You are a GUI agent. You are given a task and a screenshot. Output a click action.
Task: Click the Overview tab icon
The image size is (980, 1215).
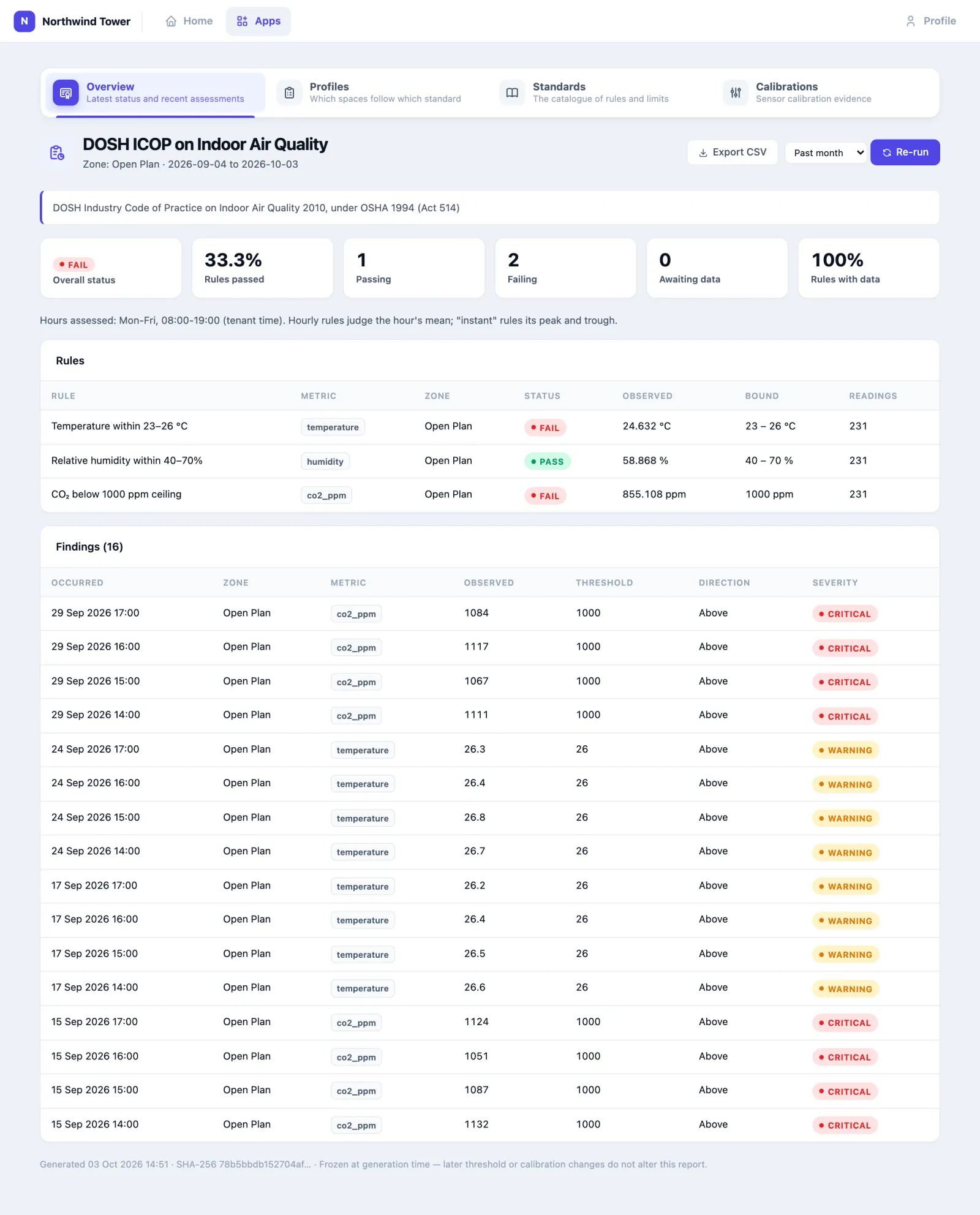[66, 93]
